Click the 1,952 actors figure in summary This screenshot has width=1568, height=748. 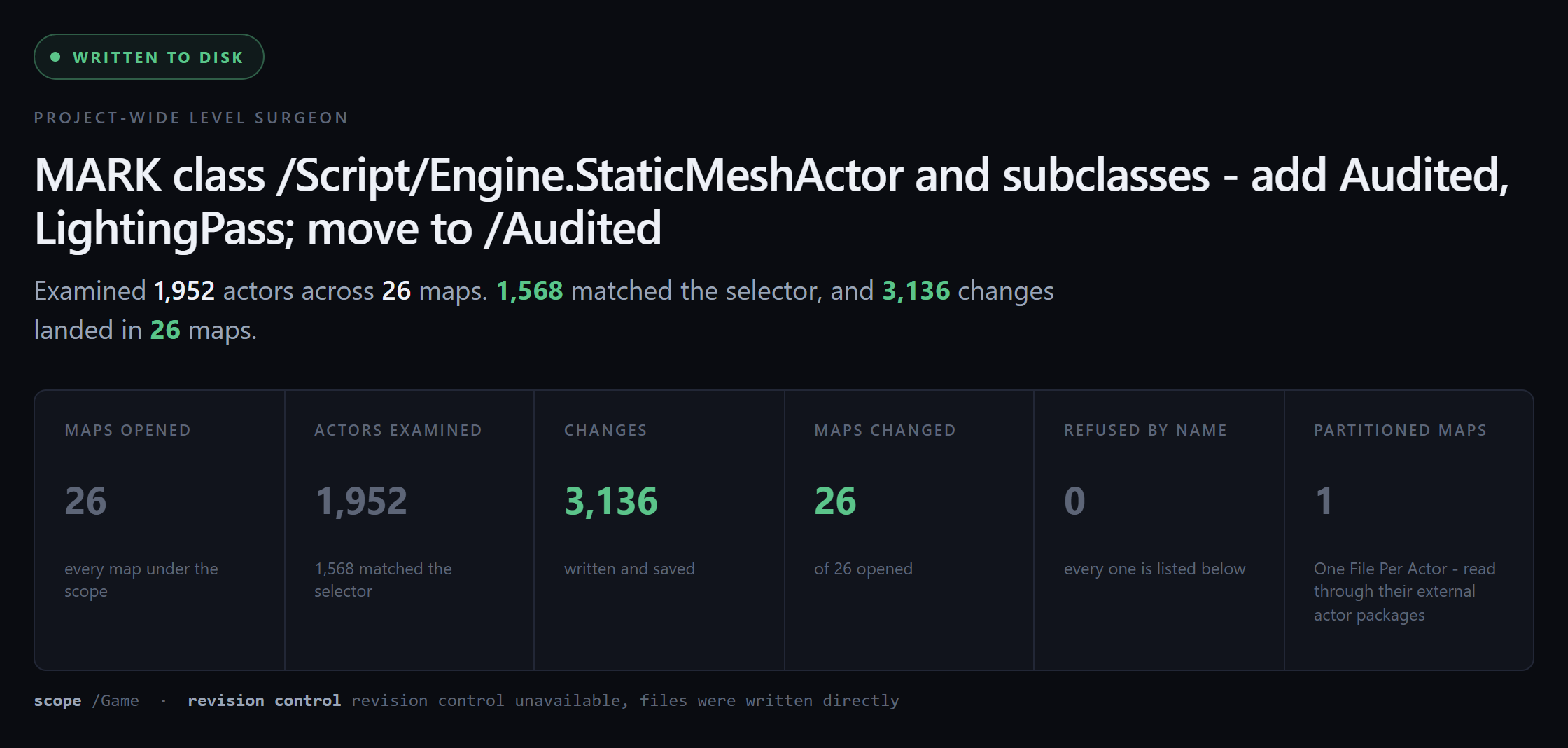coord(184,291)
